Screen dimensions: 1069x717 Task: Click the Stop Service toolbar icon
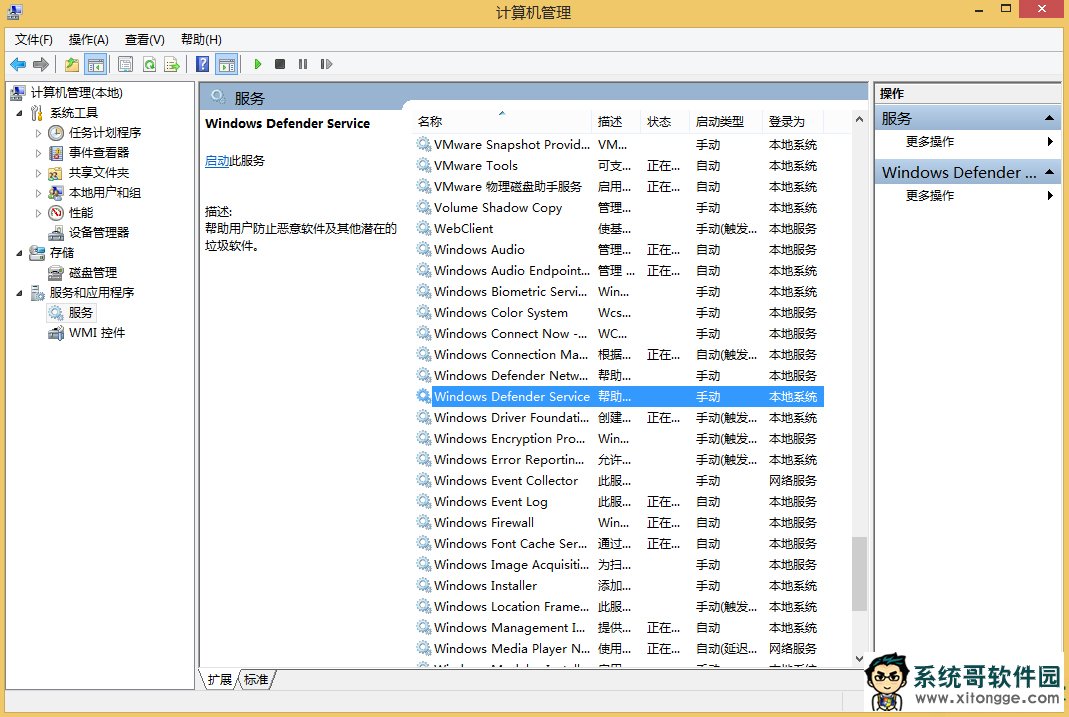(280, 64)
